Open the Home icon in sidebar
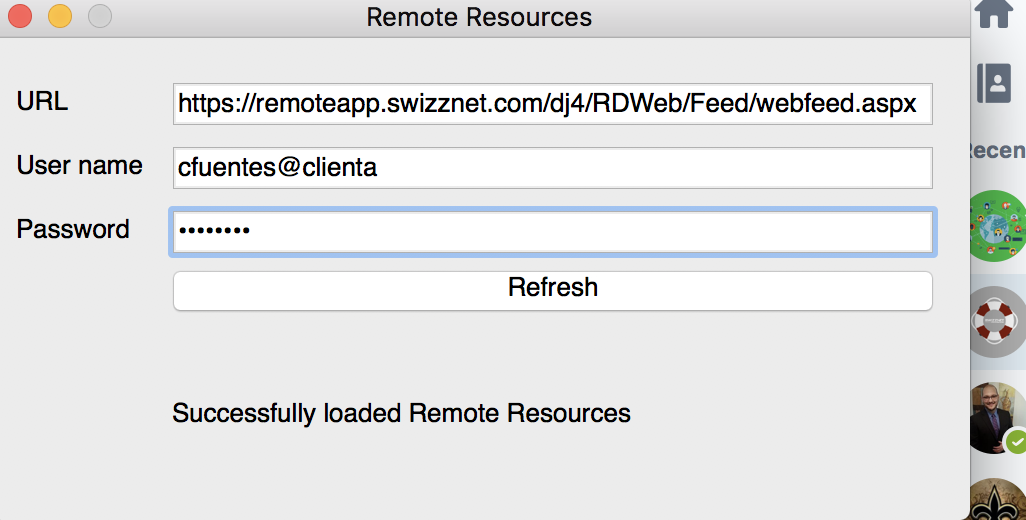Image resolution: width=1026 pixels, height=520 pixels. (x=994, y=13)
